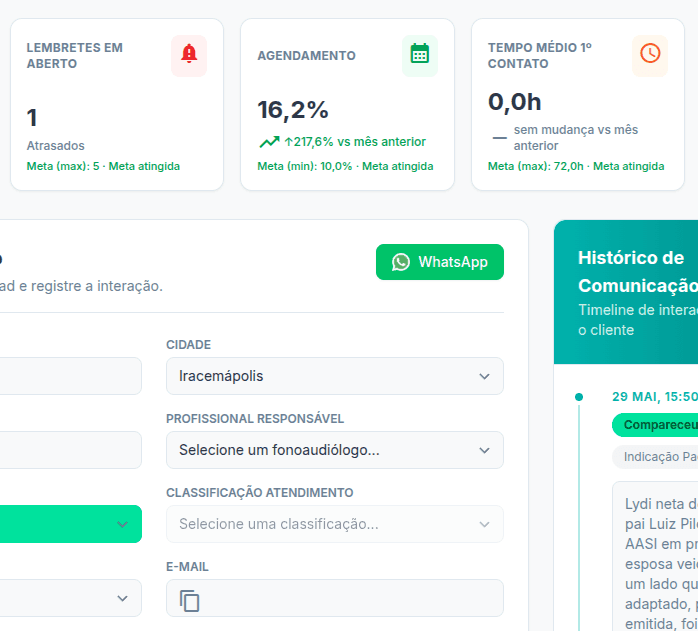Click 'sem mudança vs mês anterior' text
Image resolution: width=698 pixels, height=631 pixels.
(x=576, y=138)
